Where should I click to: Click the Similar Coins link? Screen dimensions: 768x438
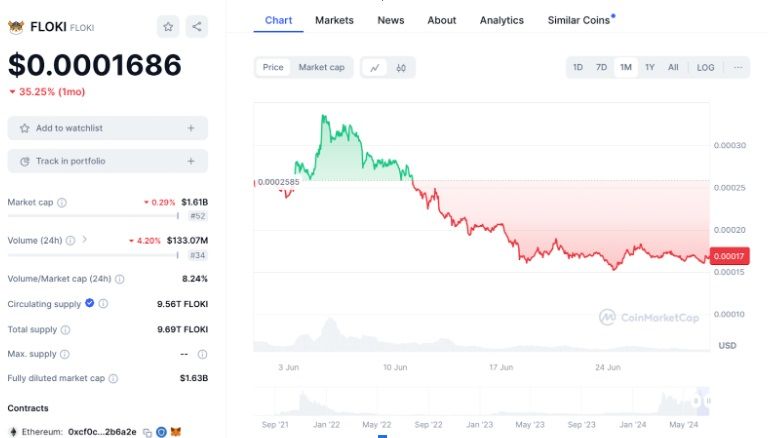(578, 20)
